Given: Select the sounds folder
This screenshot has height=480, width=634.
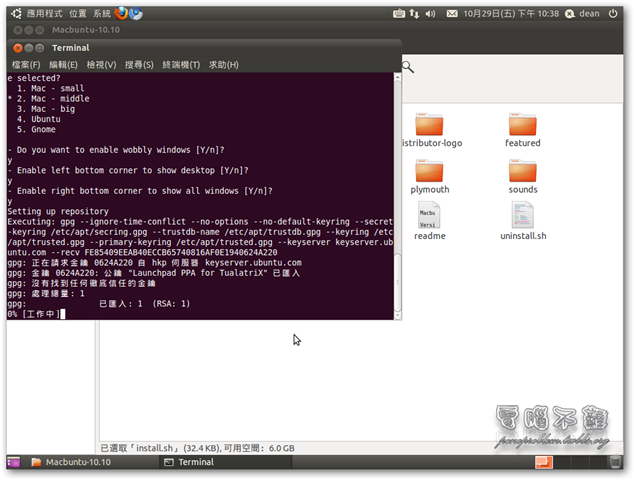Looking at the screenshot, I should (x=522, y=176).
